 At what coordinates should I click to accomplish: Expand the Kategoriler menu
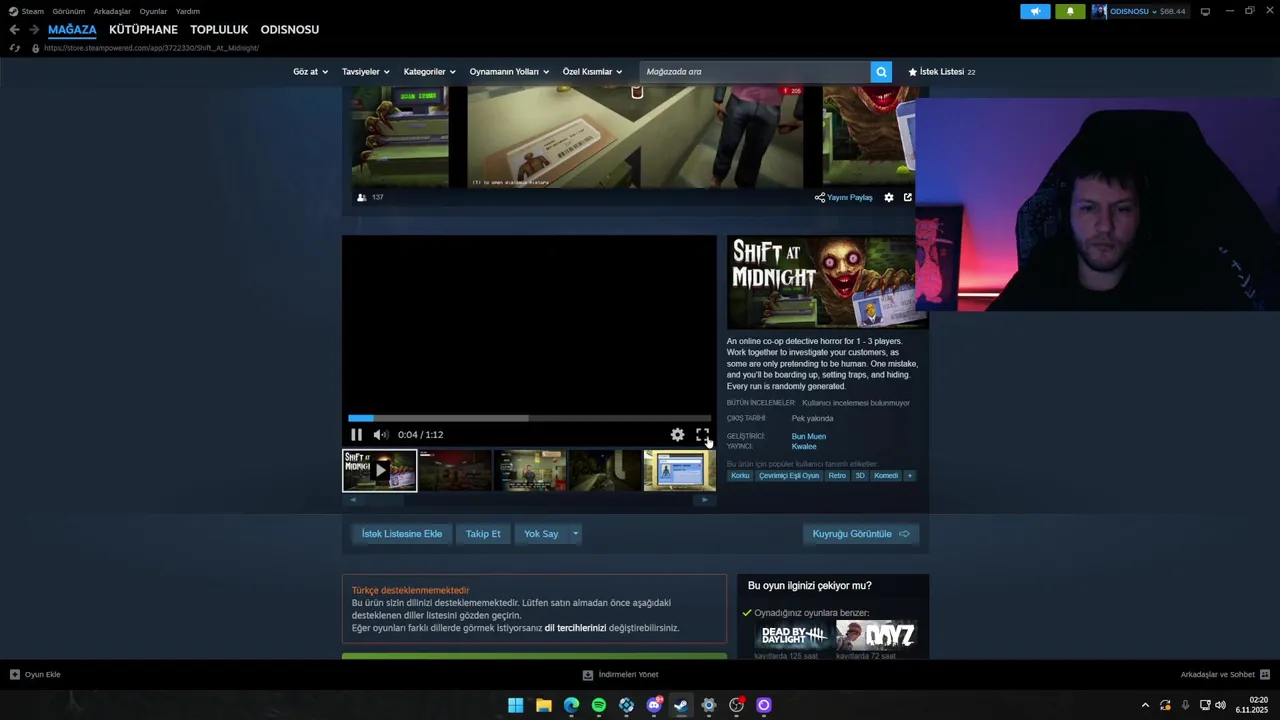[430, 72]
